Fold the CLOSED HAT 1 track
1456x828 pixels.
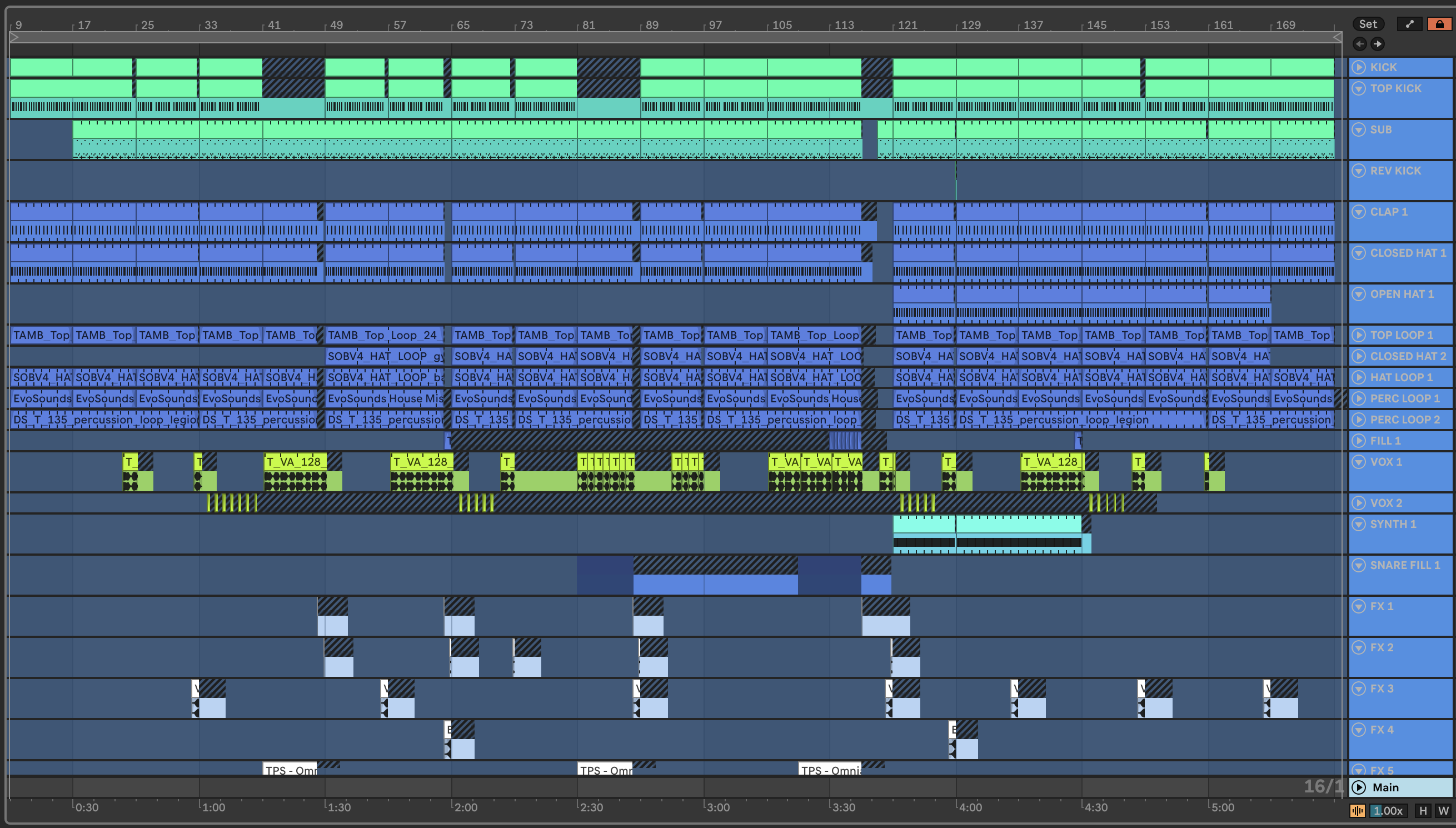click(x=1359, y=253)
